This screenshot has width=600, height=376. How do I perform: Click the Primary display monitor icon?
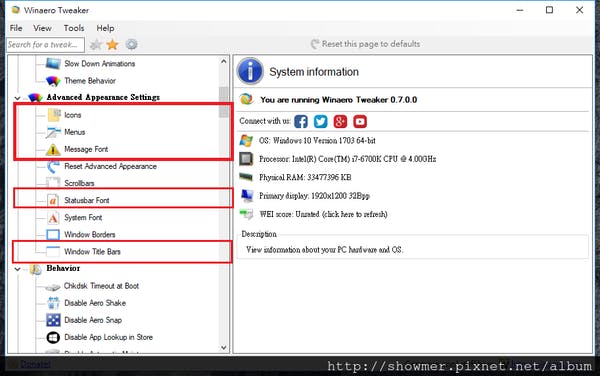247,195
